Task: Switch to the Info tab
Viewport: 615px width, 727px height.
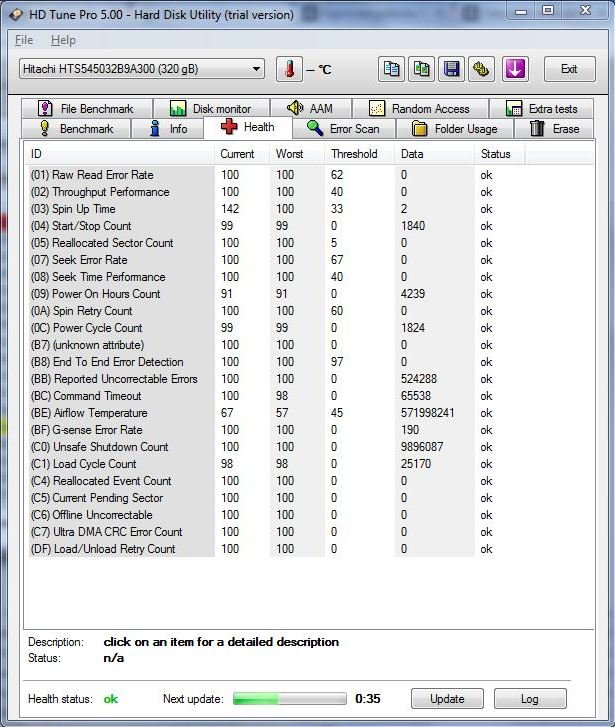Action: [168, 128]
